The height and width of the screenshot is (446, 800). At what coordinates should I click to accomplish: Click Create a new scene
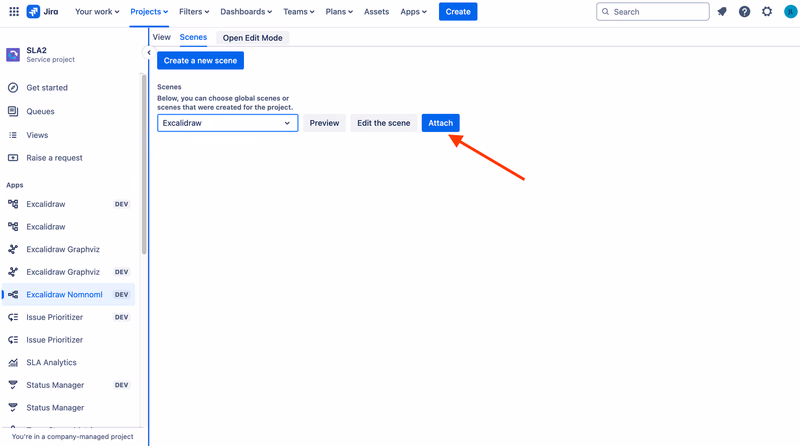pos(200,60)
